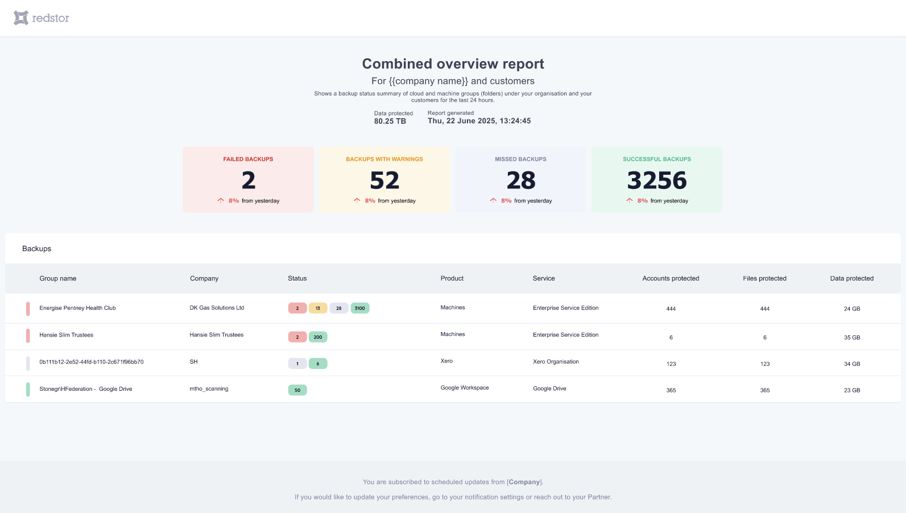The height and width of the screenshot is (513, 906).
Task: Click the Redstor logo icon
Action: point(21,18)
